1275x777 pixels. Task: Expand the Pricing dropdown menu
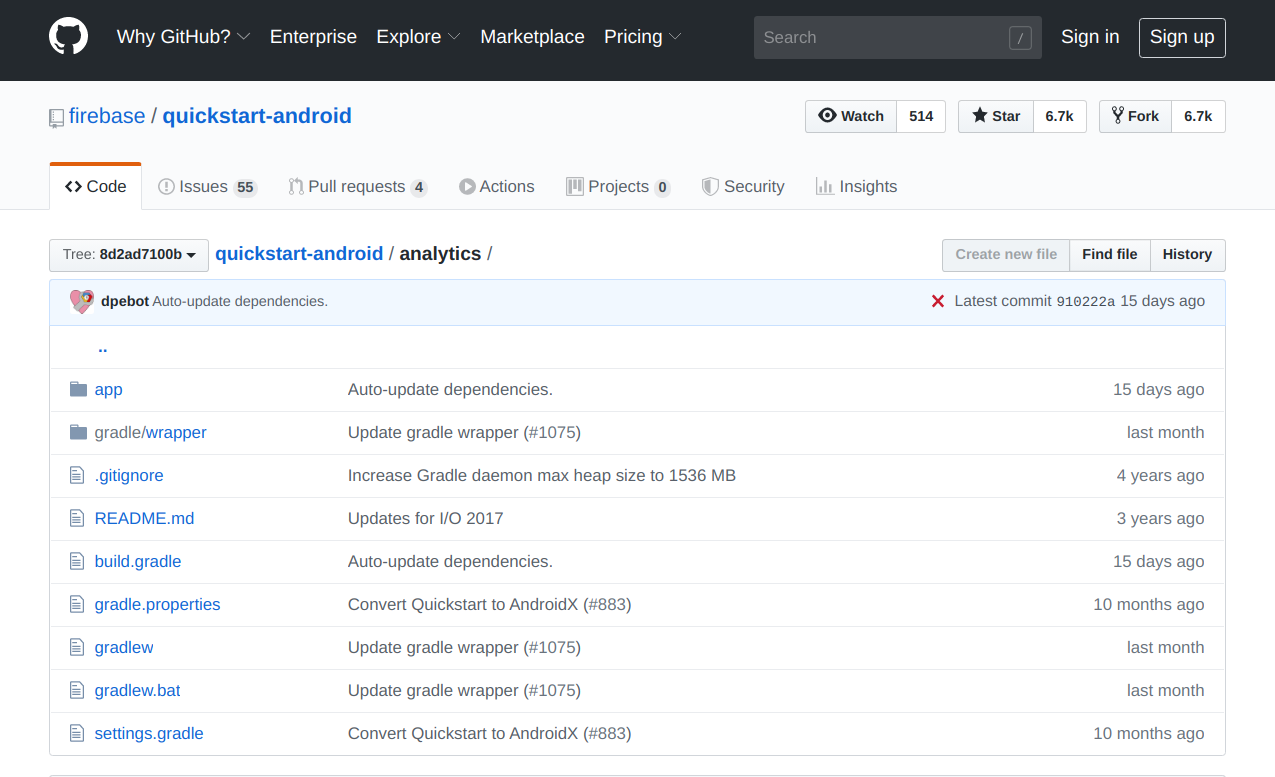643,37
